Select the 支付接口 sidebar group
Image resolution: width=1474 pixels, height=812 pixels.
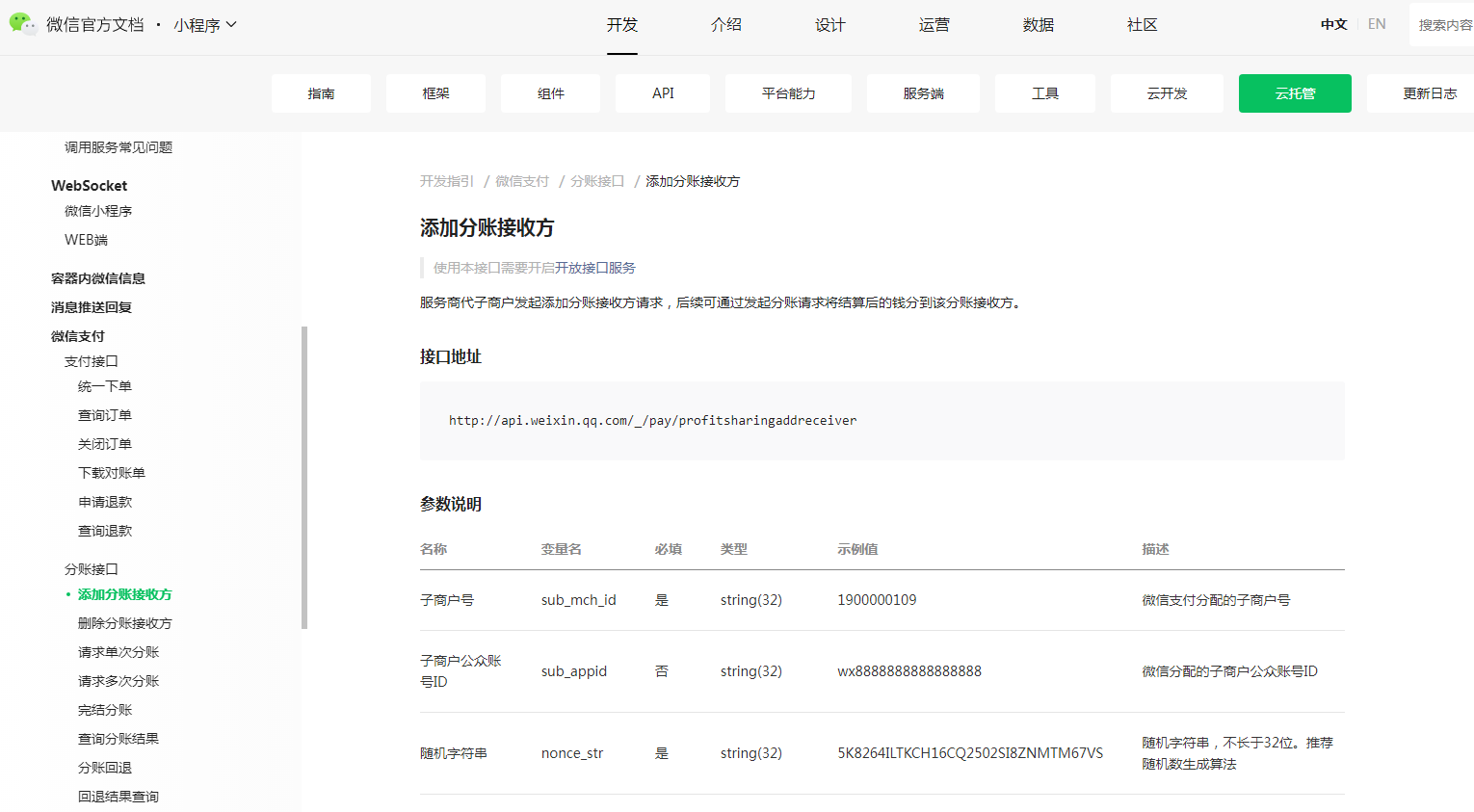tap(92, 361)
